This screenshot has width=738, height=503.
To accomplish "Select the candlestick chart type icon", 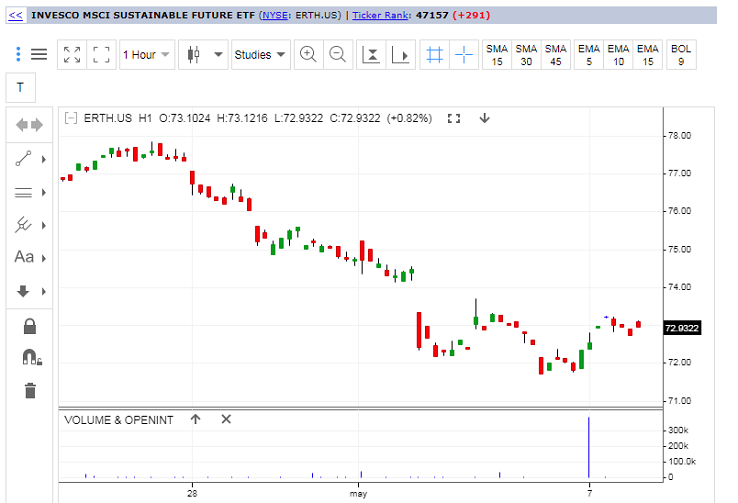I will pos(193,55).
